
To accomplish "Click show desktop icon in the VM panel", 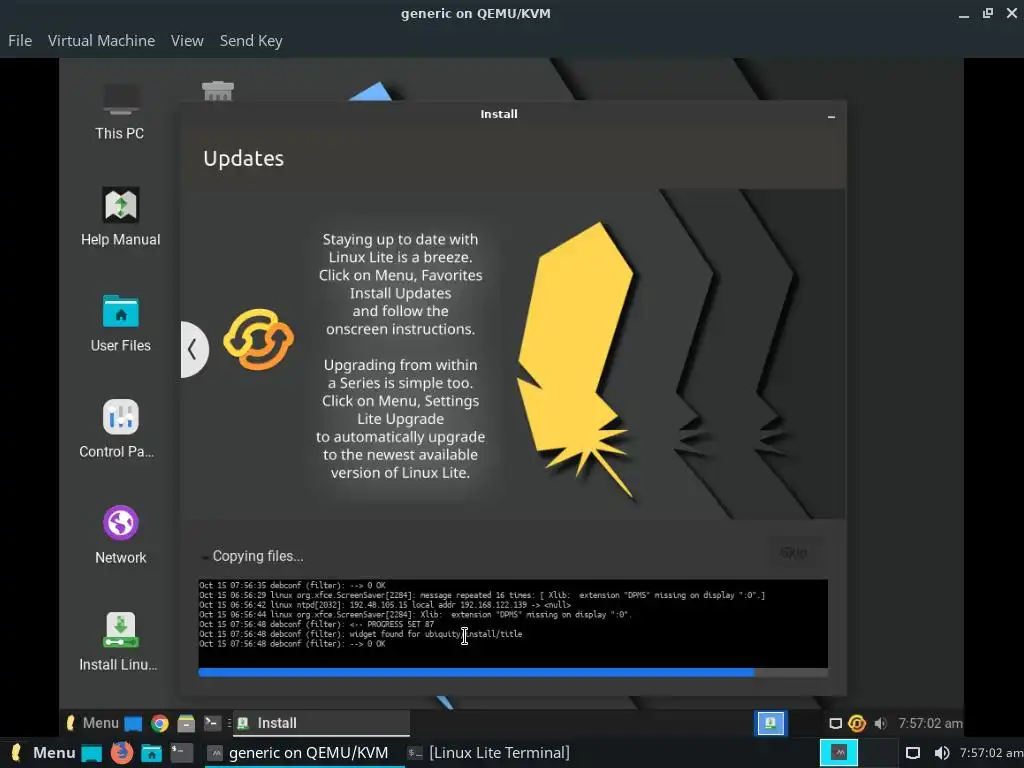I will coord(133,724).
